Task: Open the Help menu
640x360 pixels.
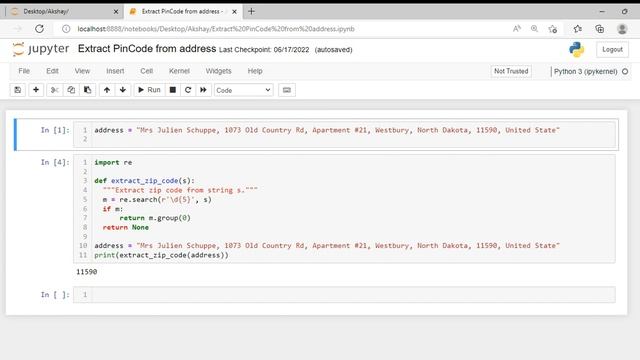Action: 255,71
